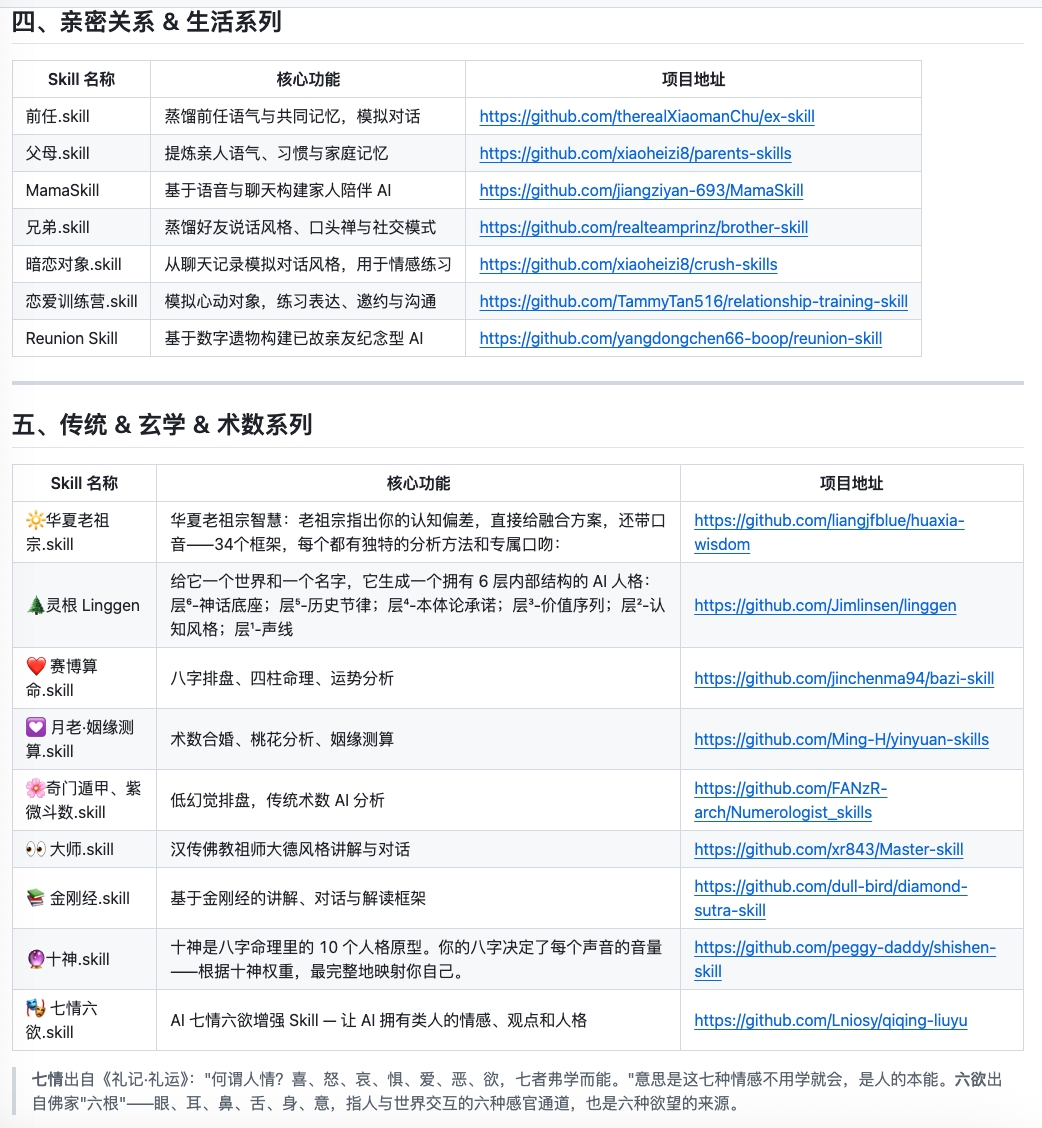Click the description 基于语音与聊天构建家人陪伴 AI
Viewport: 1042px width, 1128px height.
click(278, 190)
